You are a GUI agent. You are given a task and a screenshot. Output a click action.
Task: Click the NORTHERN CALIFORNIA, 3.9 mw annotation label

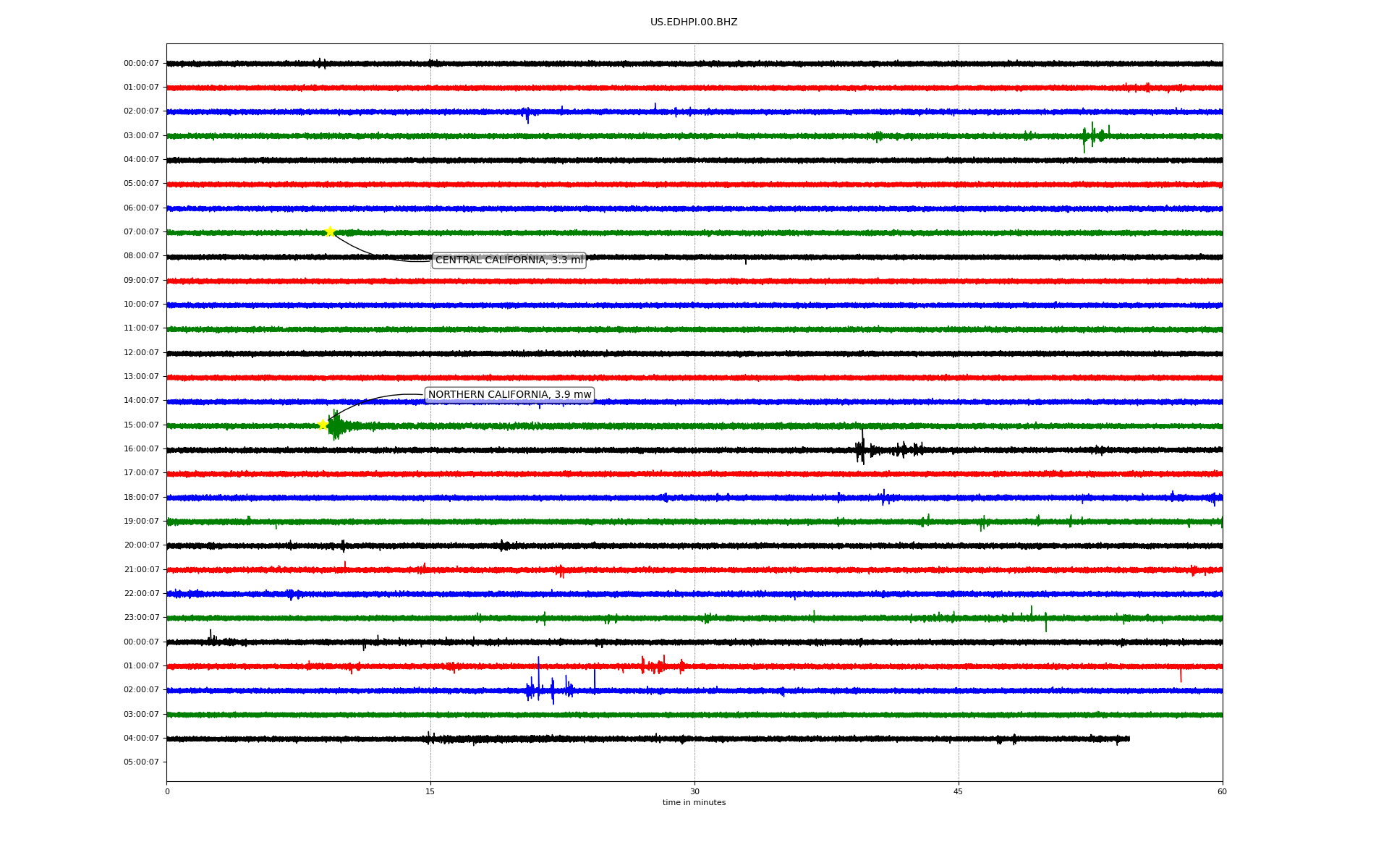pos(509,395)
